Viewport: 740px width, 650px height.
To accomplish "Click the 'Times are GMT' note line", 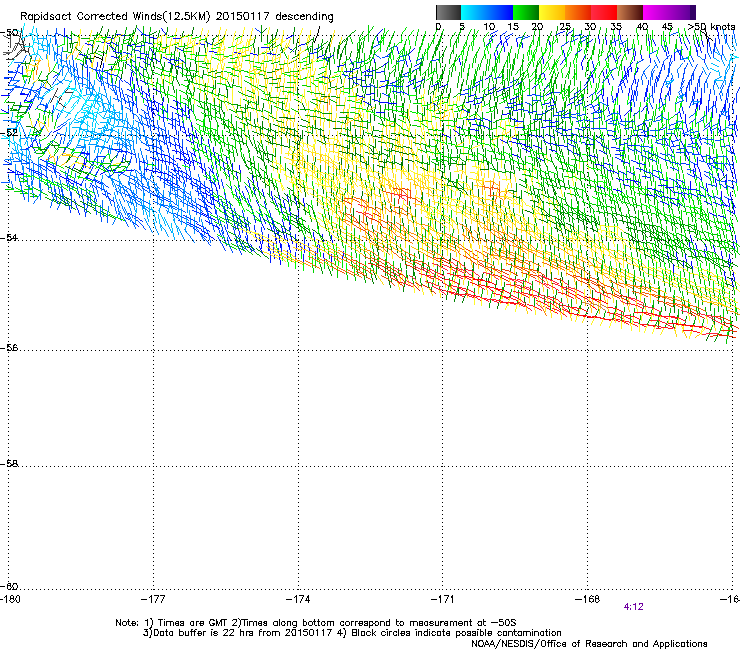I will (x=316, y=623).
